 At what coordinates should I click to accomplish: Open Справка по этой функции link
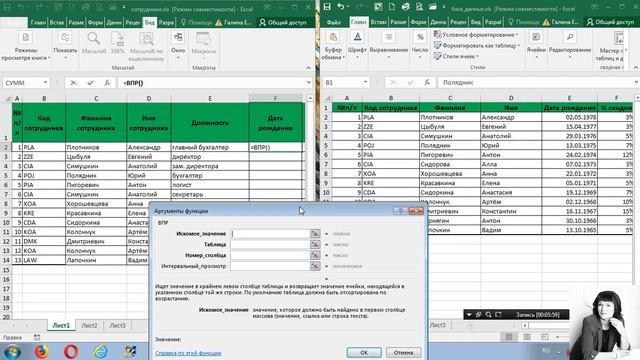(x=188, y=353)
